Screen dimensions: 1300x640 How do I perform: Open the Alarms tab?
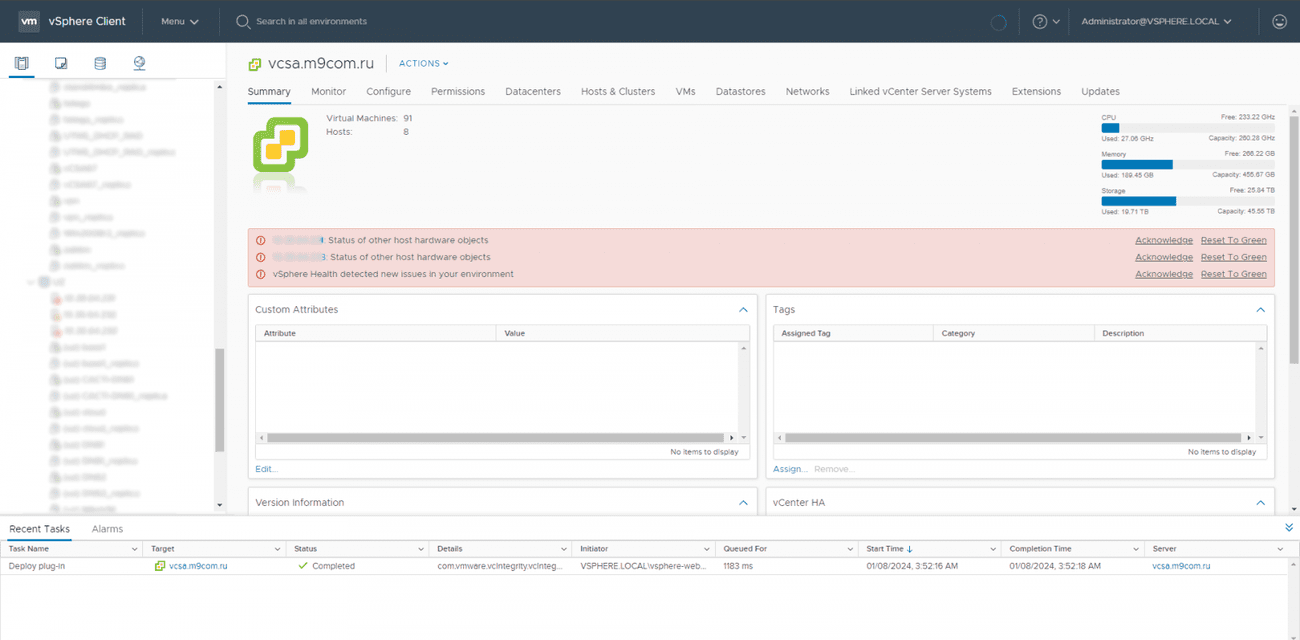click(107, 529)
